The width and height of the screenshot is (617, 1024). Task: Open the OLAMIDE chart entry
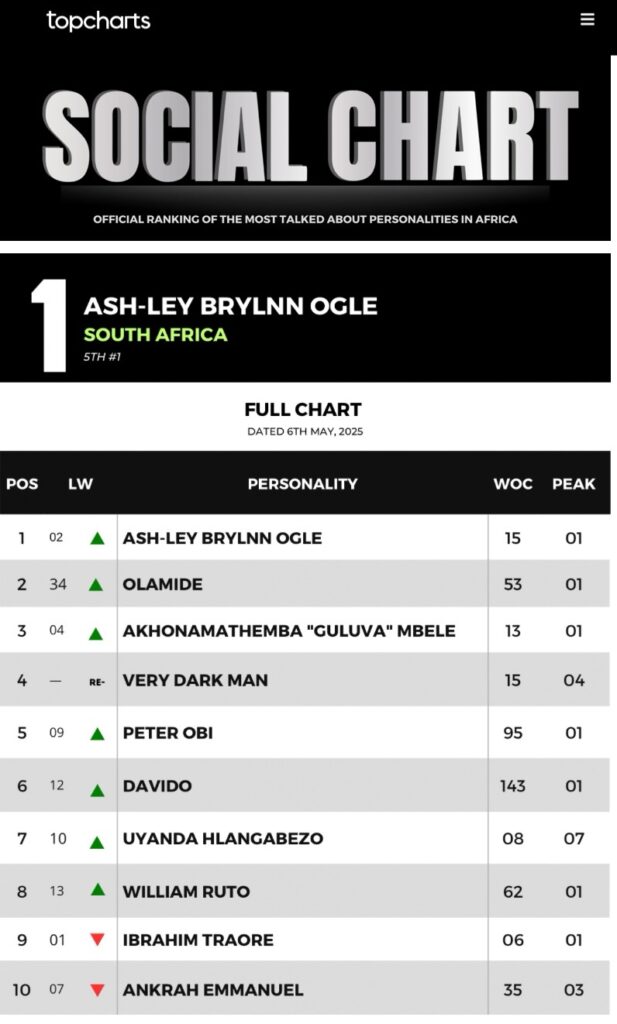pos(163,584)
